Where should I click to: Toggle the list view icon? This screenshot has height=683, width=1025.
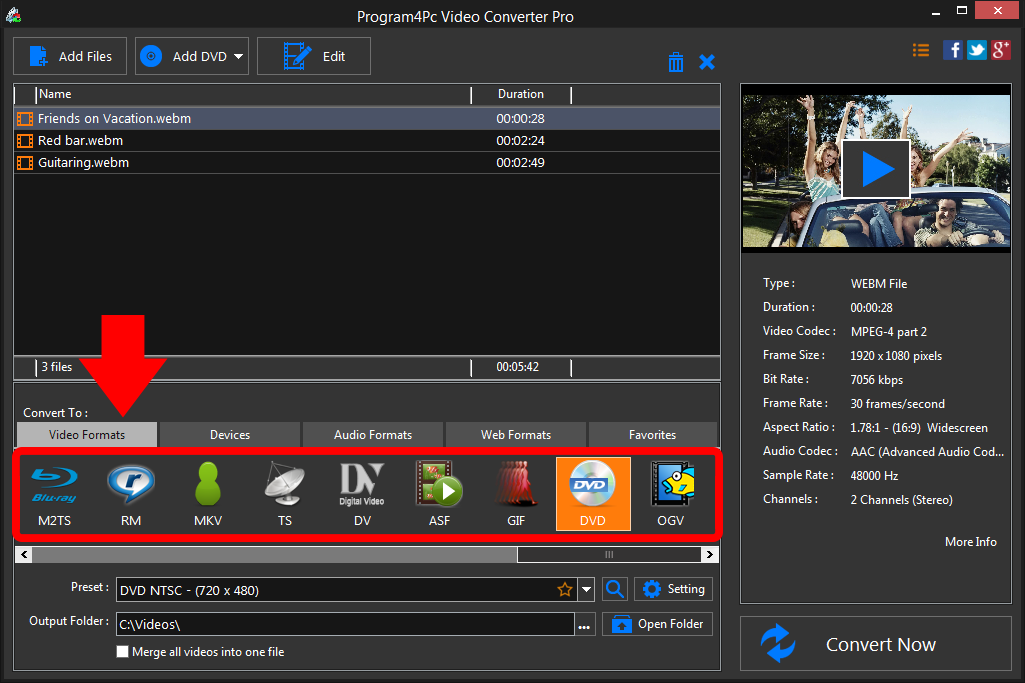[920, 49]
